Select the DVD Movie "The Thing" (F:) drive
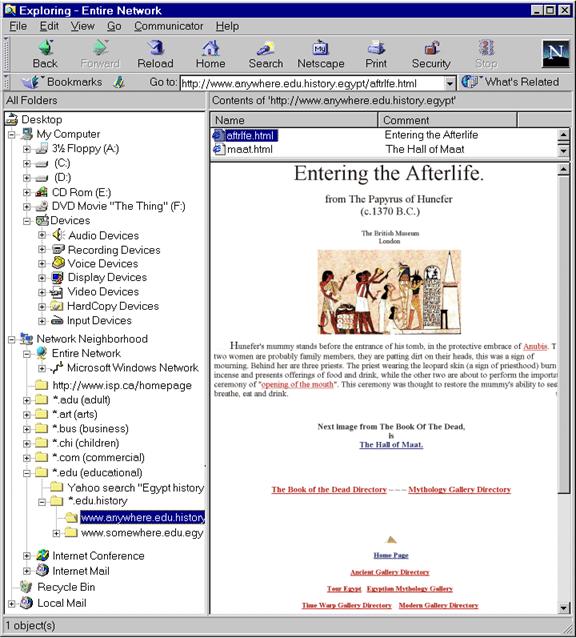 coord(110,206)
